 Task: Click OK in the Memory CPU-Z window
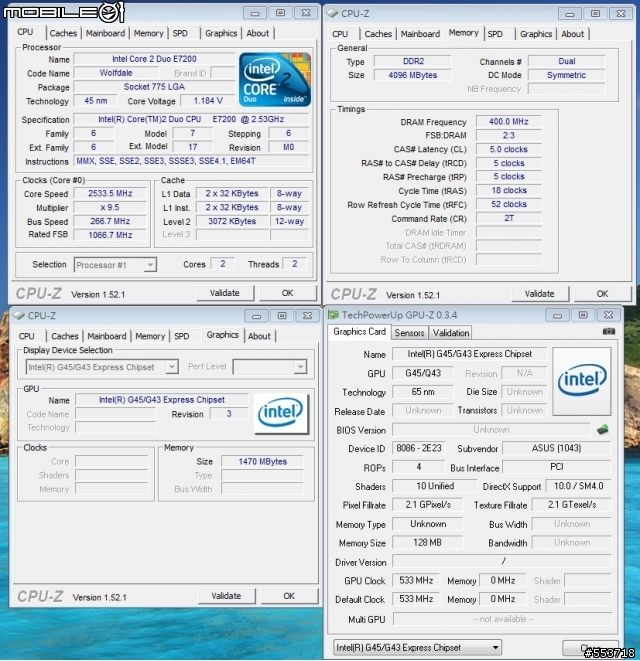[x=602, y=294]
